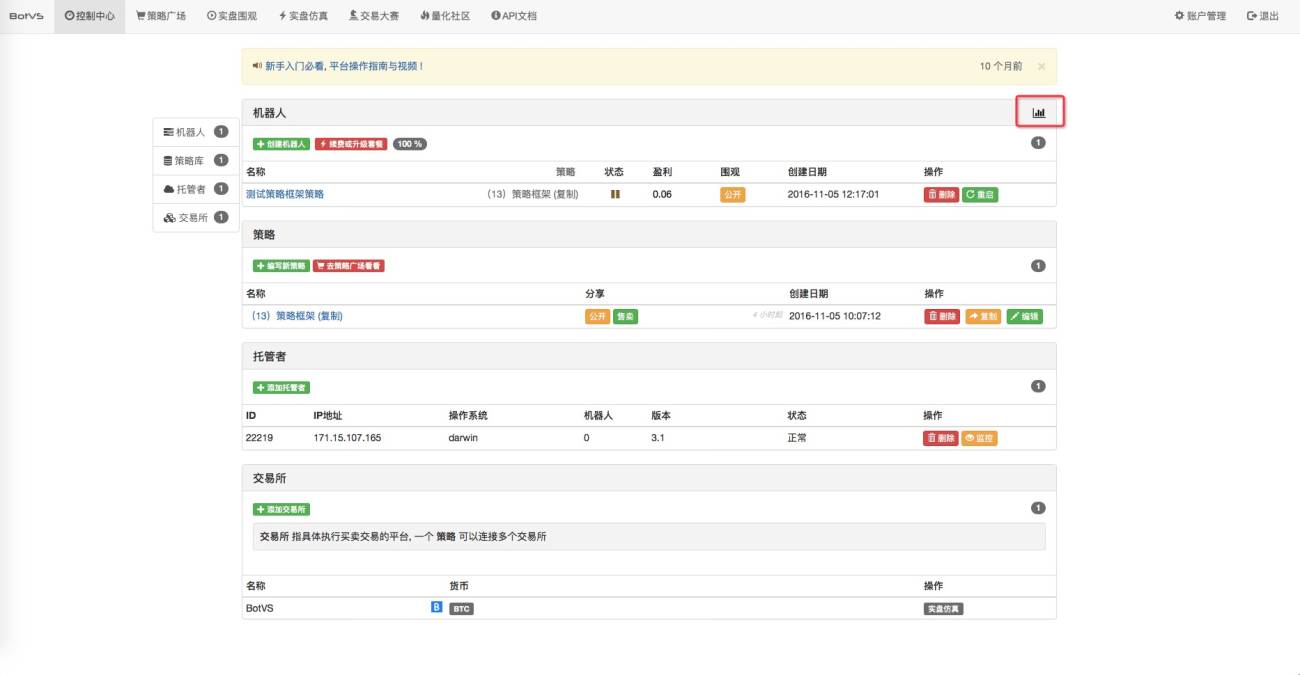Viewport: 1300px width, 675px height.
Task: Go to 策略广场 in navigation bar
Action: [x=161, y=16]
